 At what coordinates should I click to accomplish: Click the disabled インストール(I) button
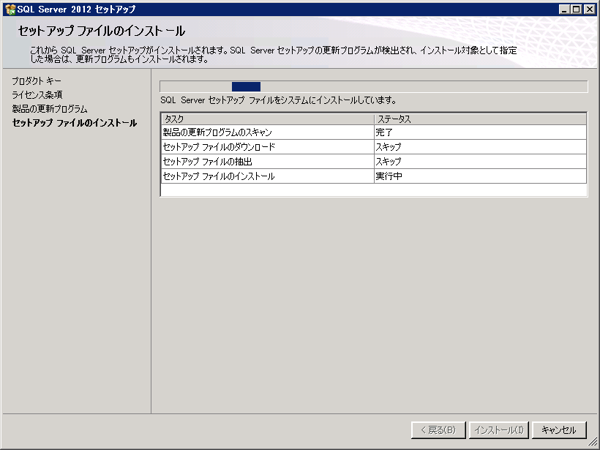[499, 430]
